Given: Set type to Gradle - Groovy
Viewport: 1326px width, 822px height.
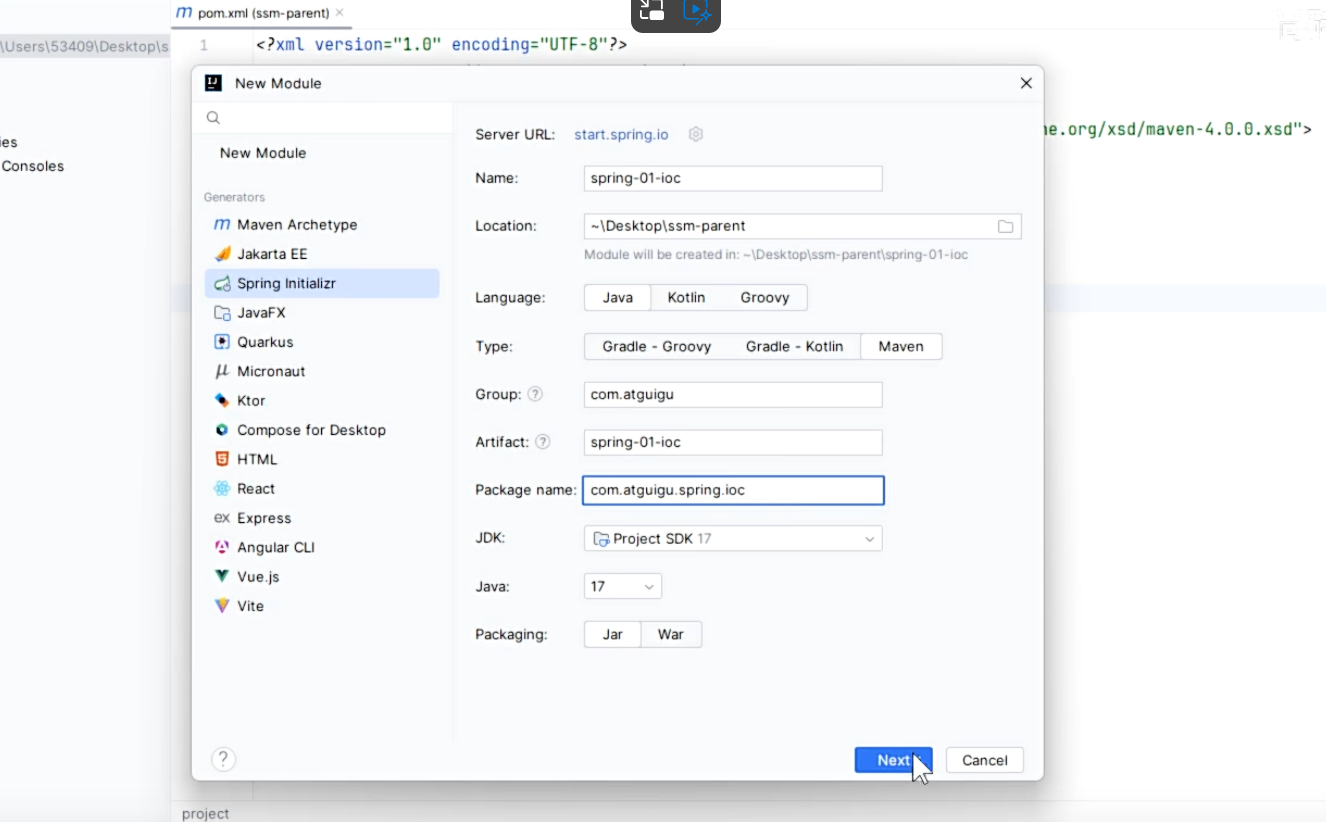Looking at the screenshot, I should pos(657,346).
